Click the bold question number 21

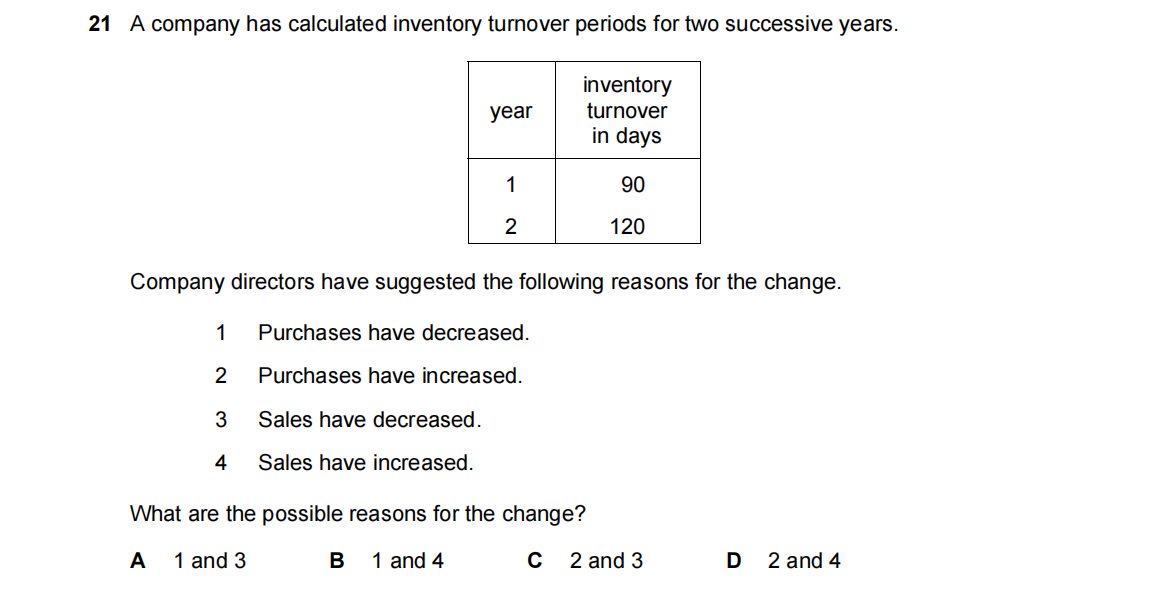coord(99,25)
